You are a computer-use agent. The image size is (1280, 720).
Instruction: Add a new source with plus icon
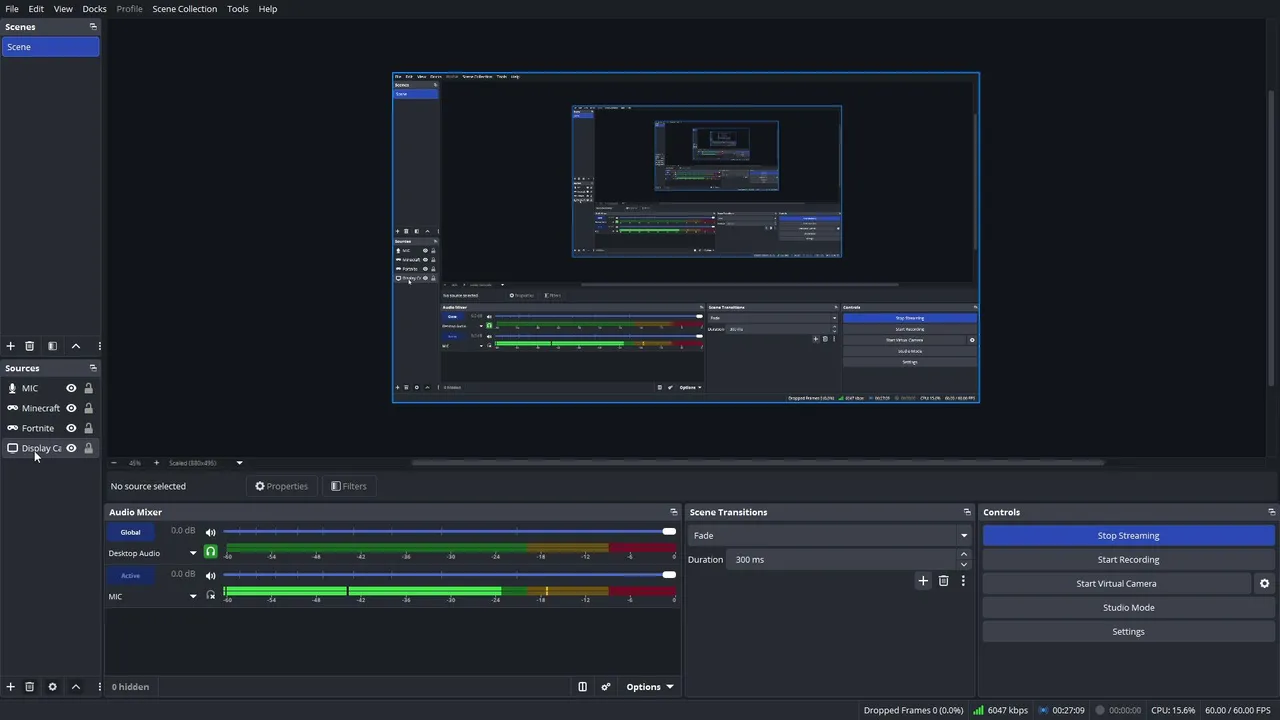pyautogui.click(x=11, y=687)
